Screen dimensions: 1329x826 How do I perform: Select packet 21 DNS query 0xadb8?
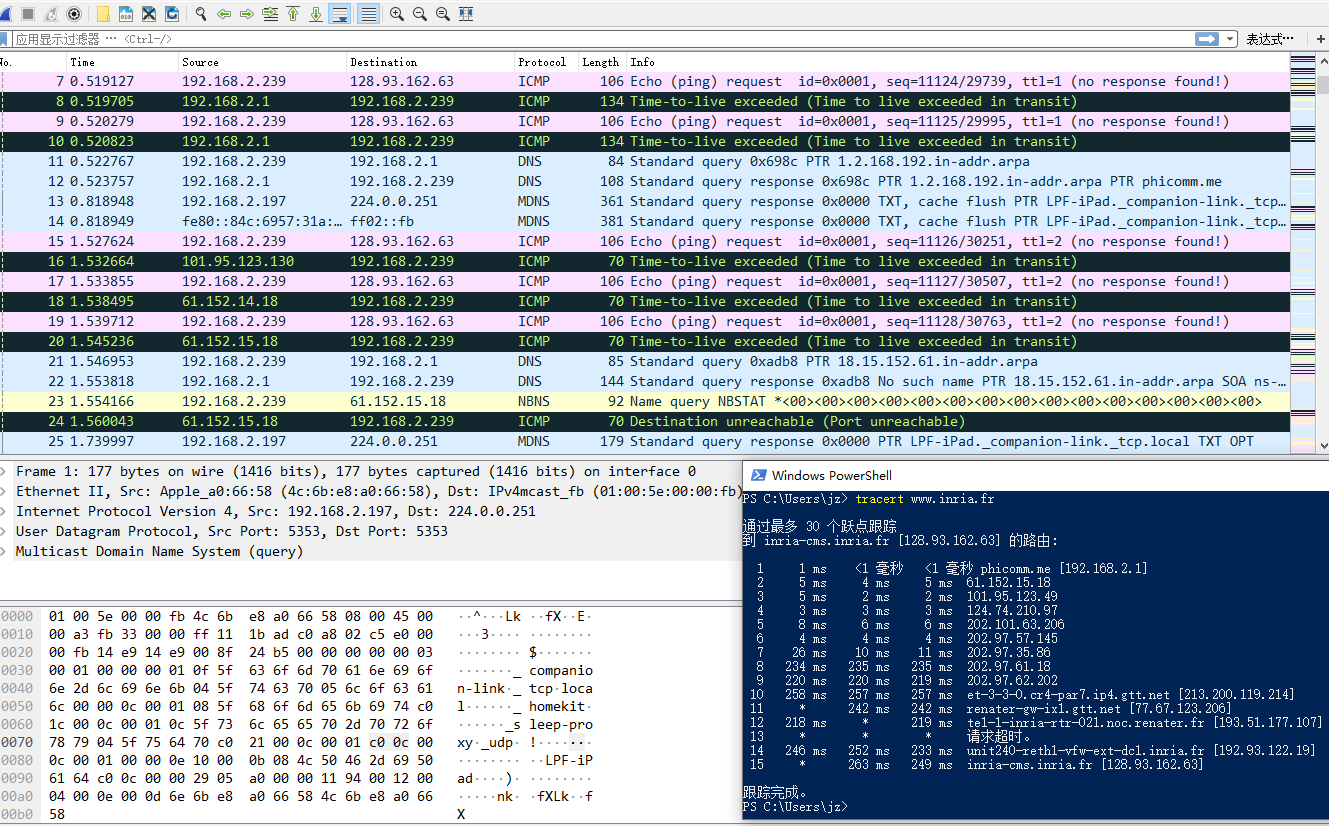pos(644,361)
